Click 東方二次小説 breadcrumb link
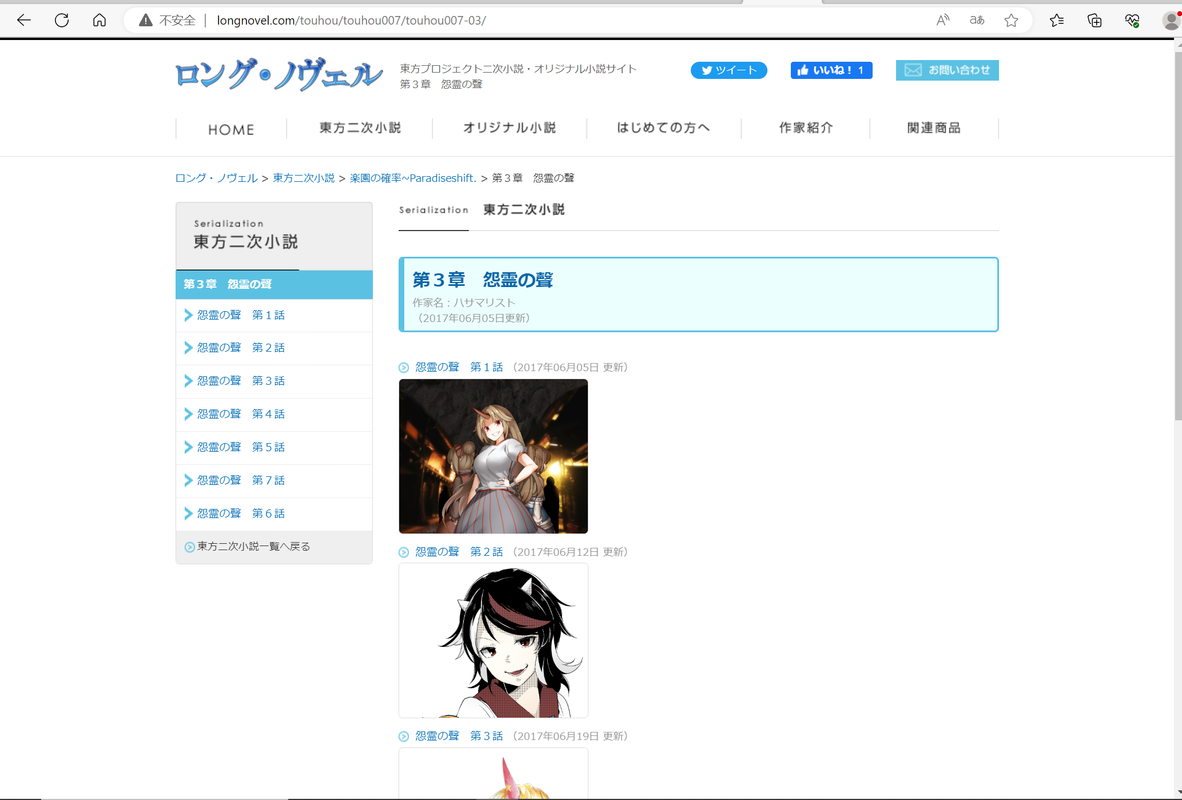The height and width of the screenshot is (800, 1182). tap(304, 178)
